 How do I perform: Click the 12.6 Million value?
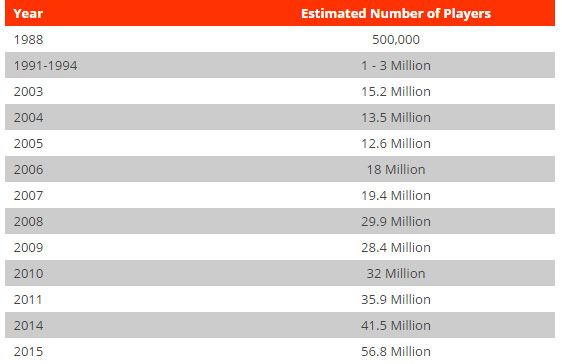pyautogui.click(x=396, y=143)
